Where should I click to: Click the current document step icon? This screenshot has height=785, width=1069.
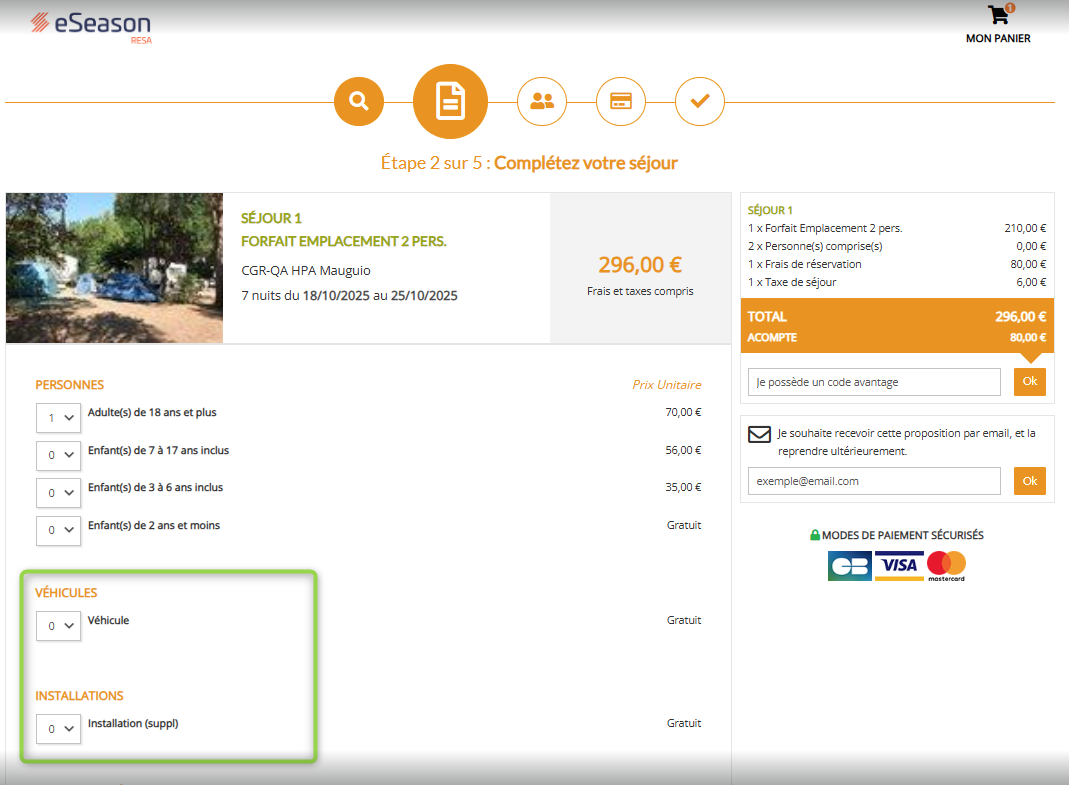[450, 101]
